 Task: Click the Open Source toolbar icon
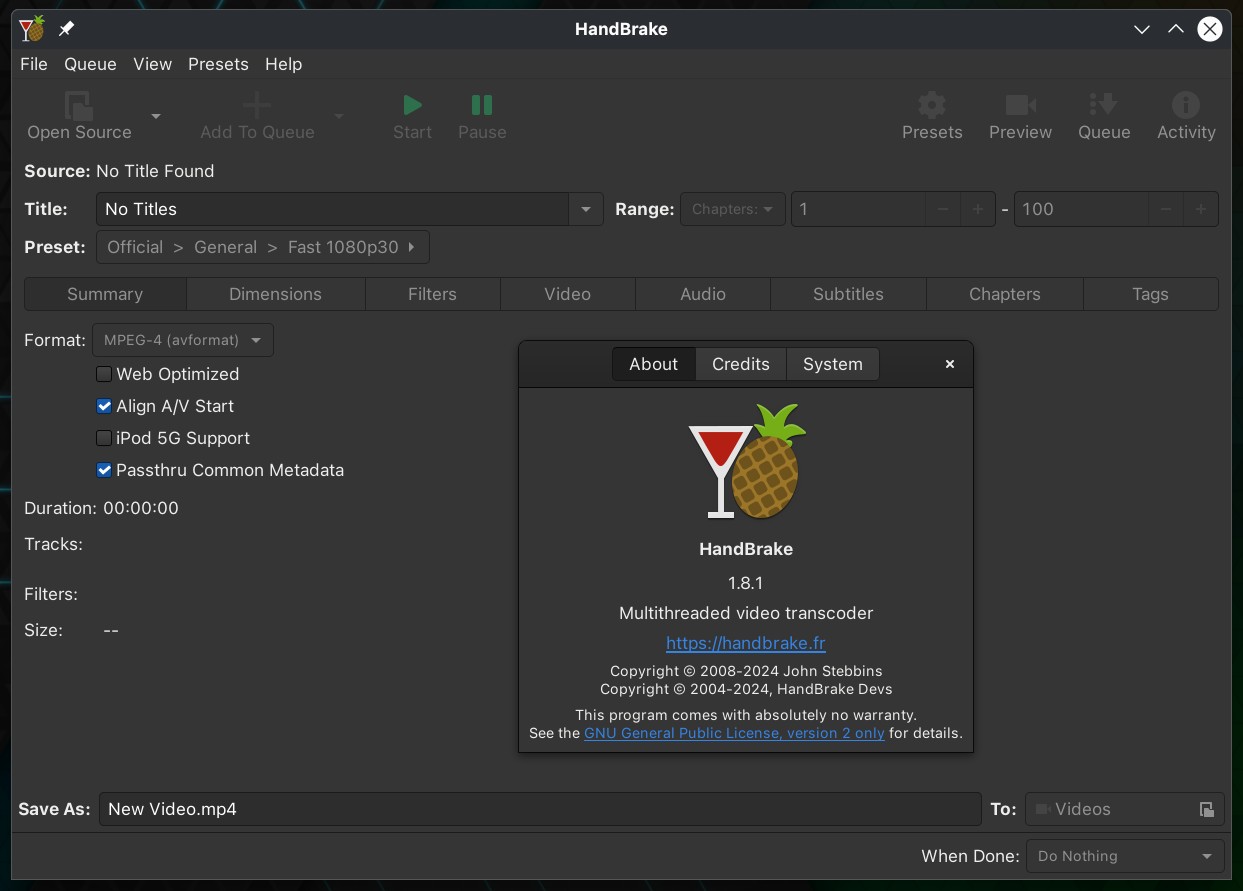point(79,105)
